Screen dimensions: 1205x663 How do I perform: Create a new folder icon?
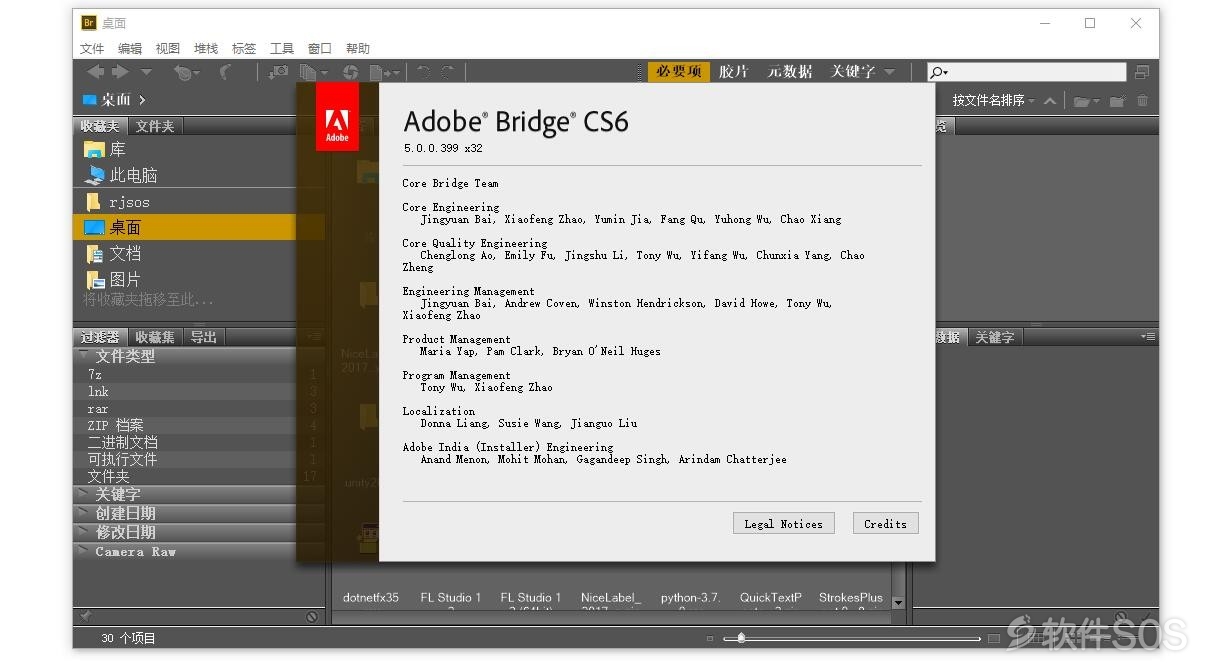click(x=1117, y=100)
